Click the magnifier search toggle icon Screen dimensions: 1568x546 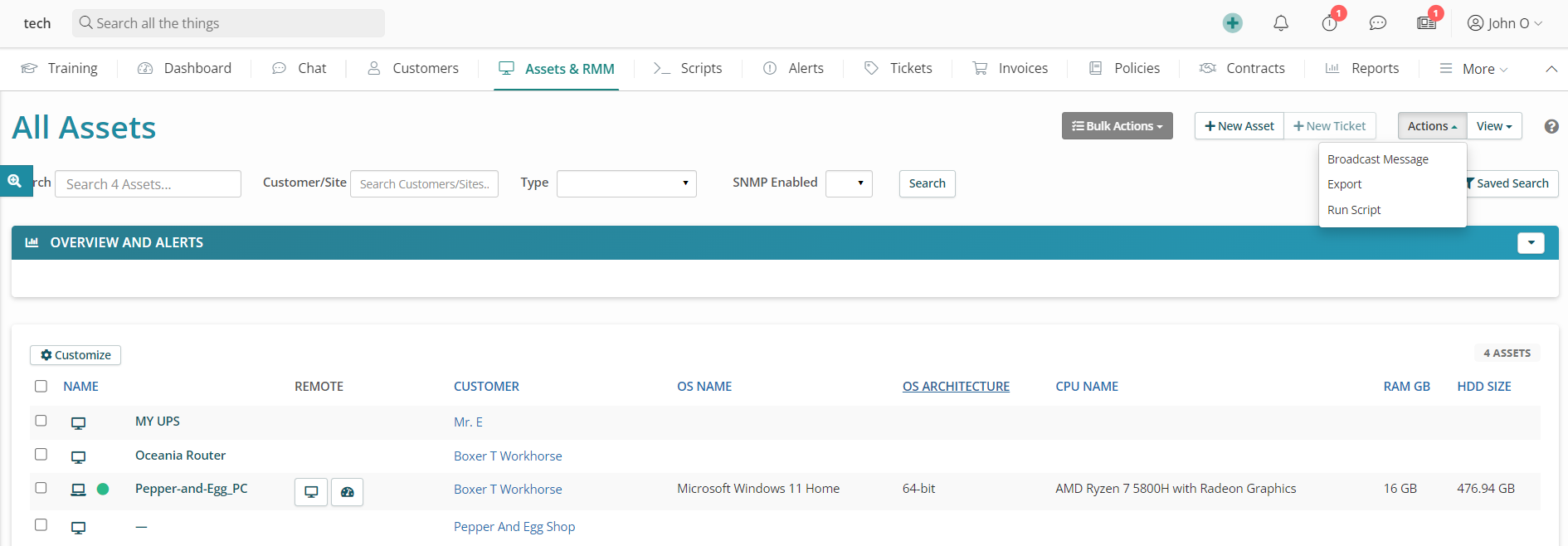(15, 181)
